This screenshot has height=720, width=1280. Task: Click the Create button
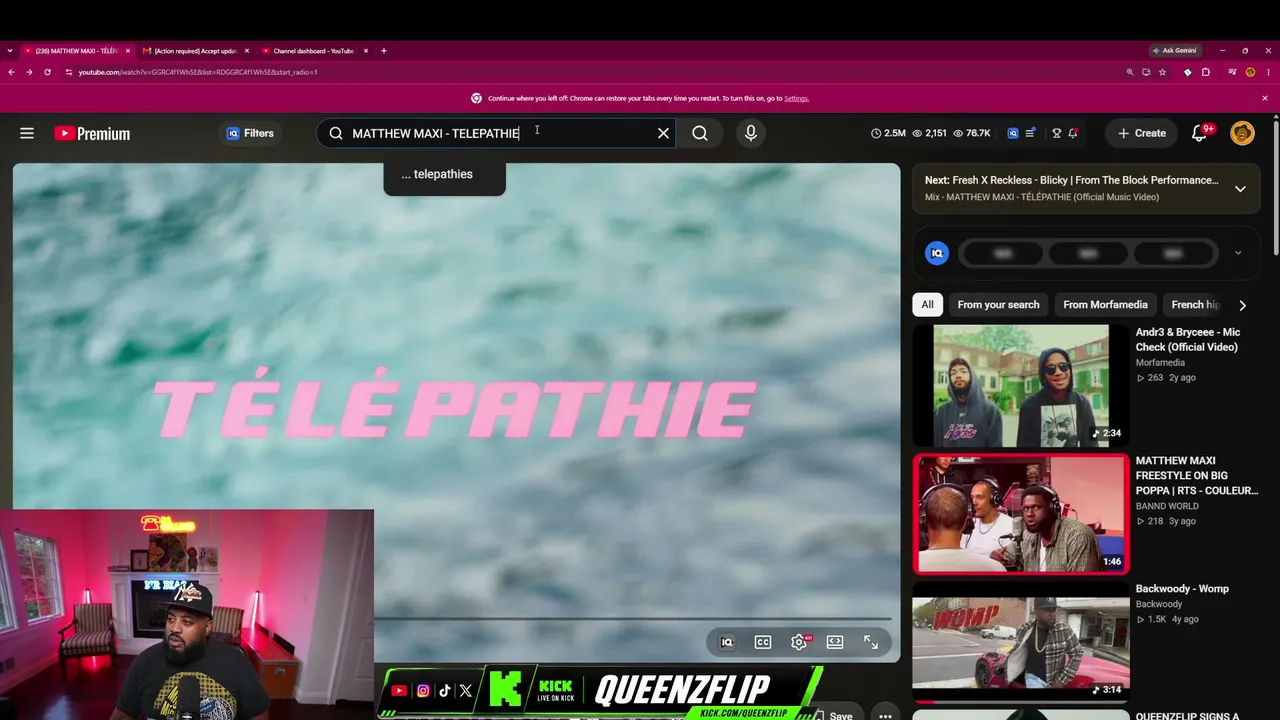pyautogui.click(x=1141, y=133)
